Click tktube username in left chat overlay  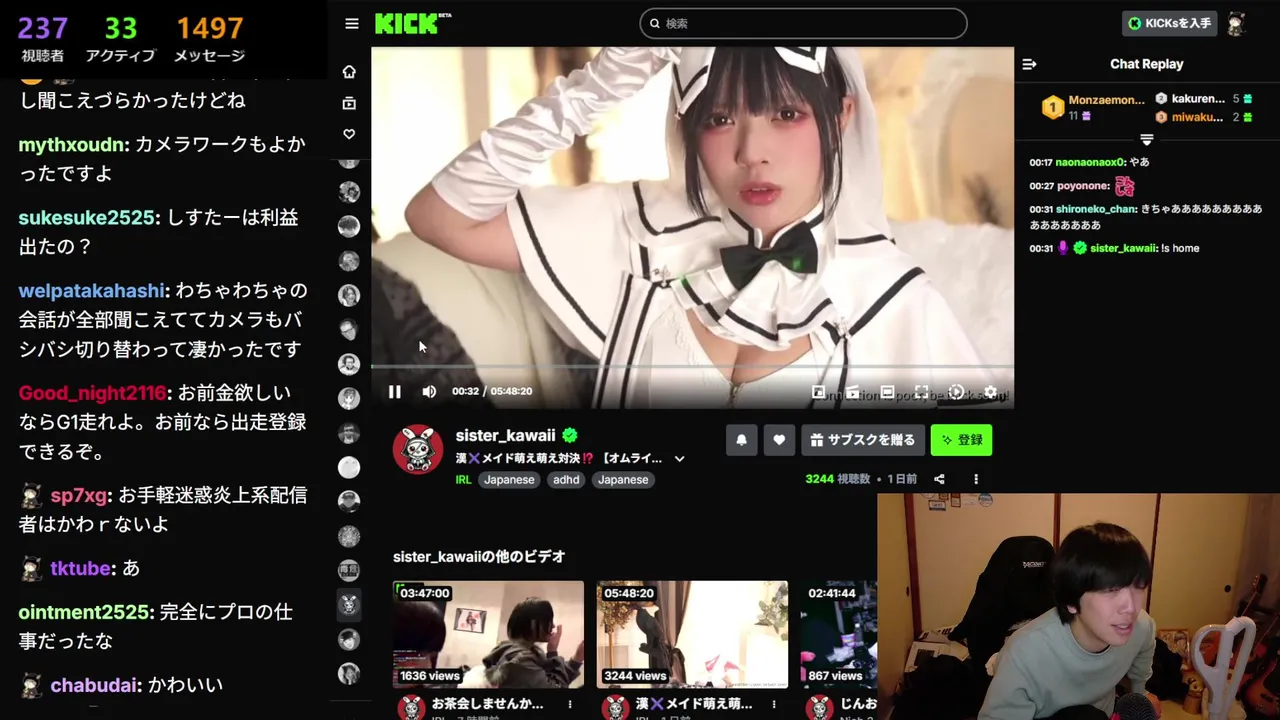coord(81,568)
